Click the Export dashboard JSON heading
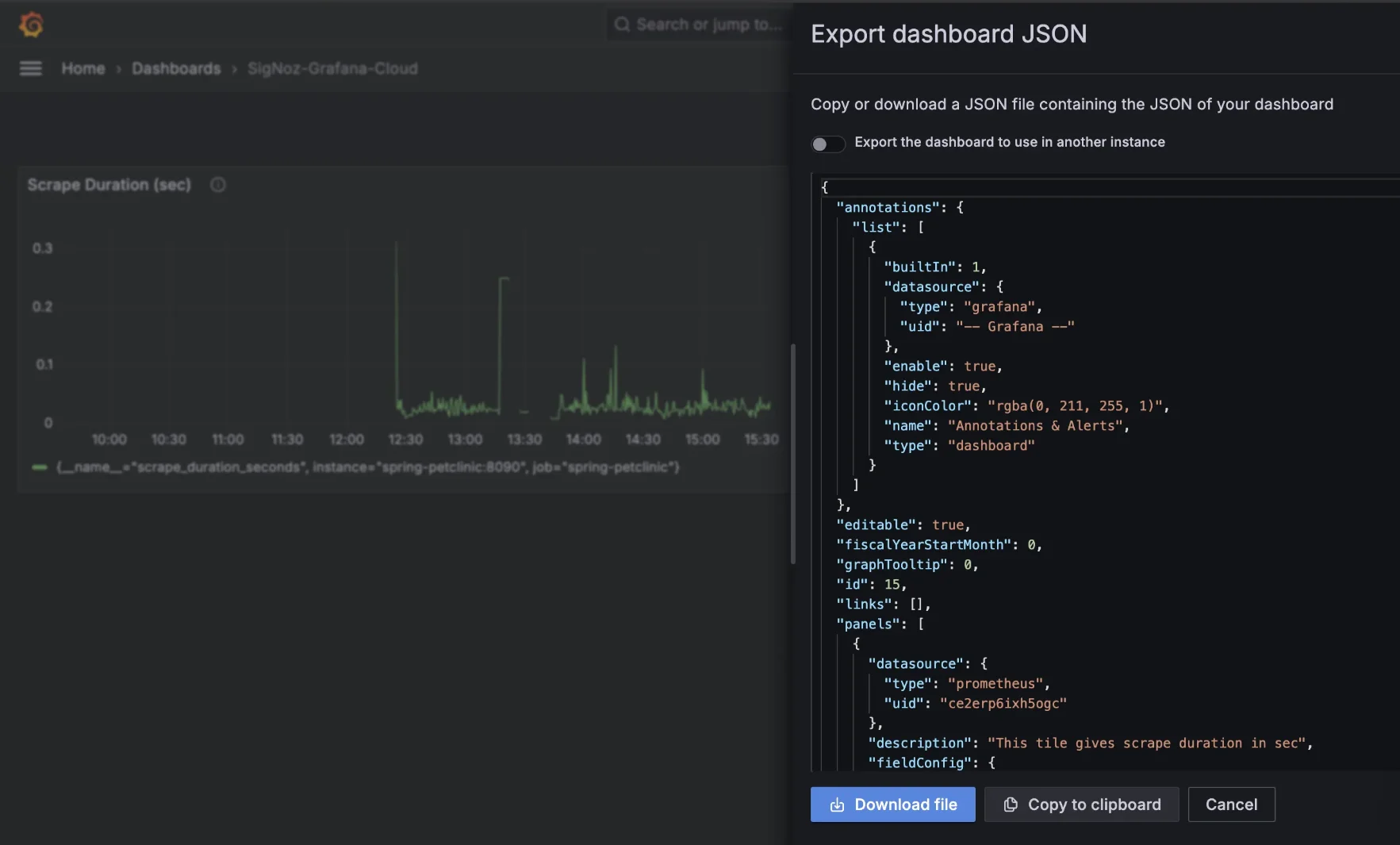1400x845 pixels. pyautogui.click(x=949, y=34)
